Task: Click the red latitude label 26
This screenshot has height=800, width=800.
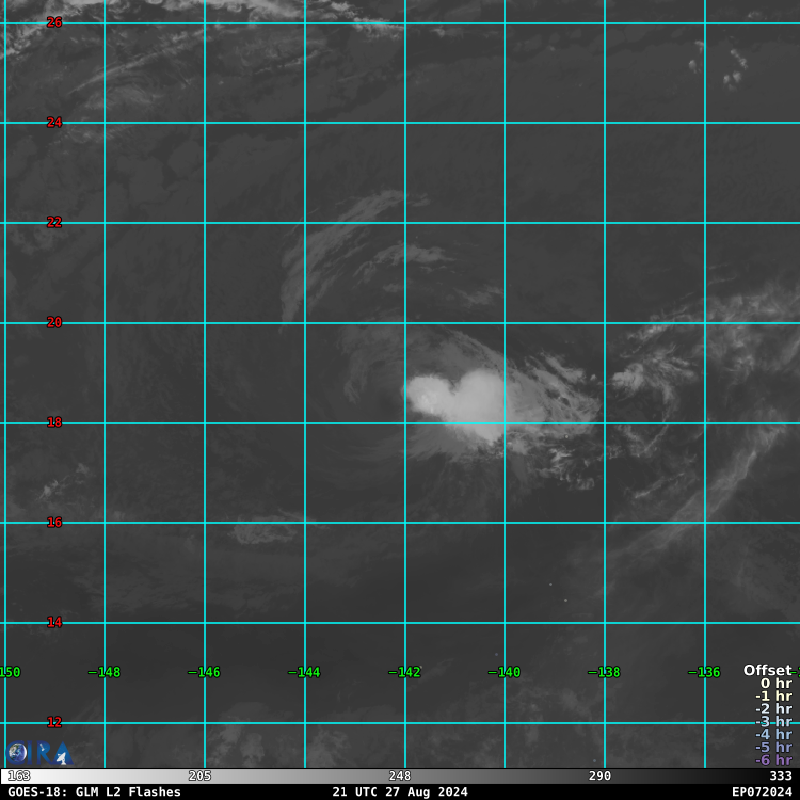Action: [55, 22]
